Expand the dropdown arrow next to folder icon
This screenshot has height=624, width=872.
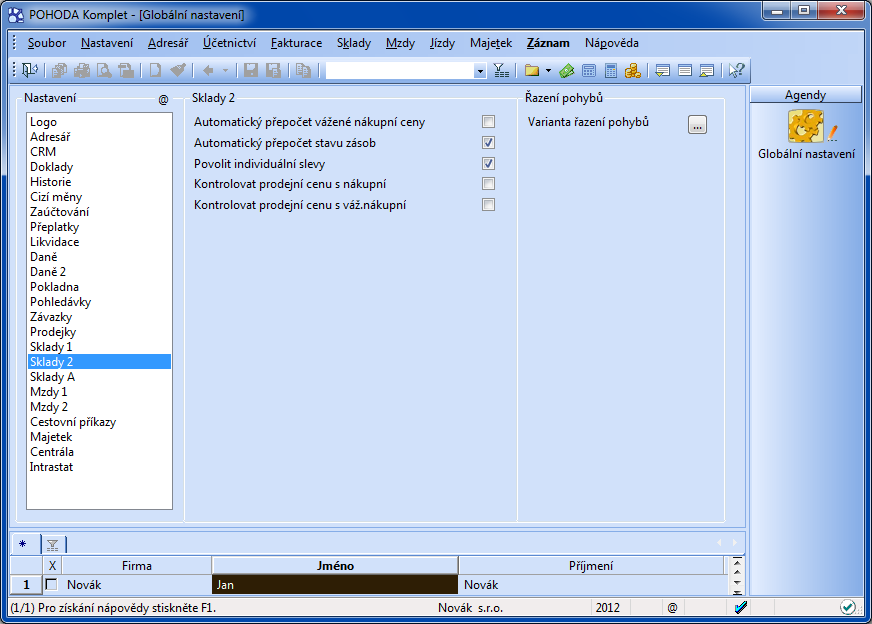(548, 71)
